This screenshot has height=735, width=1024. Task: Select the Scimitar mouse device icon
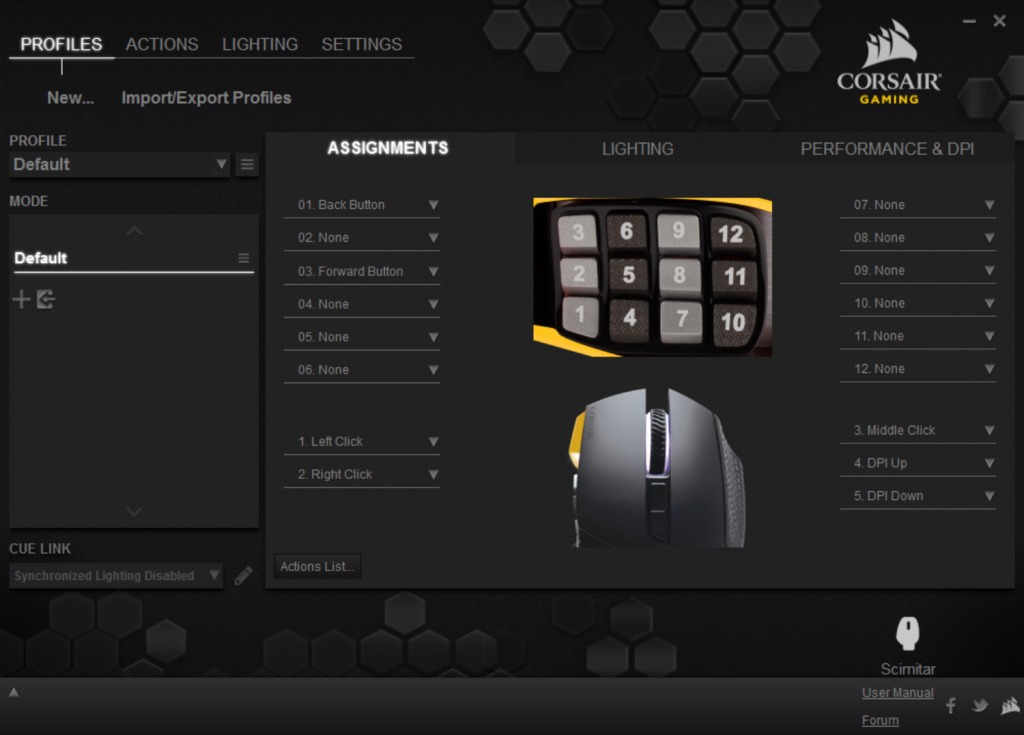[x=907, y=634]
